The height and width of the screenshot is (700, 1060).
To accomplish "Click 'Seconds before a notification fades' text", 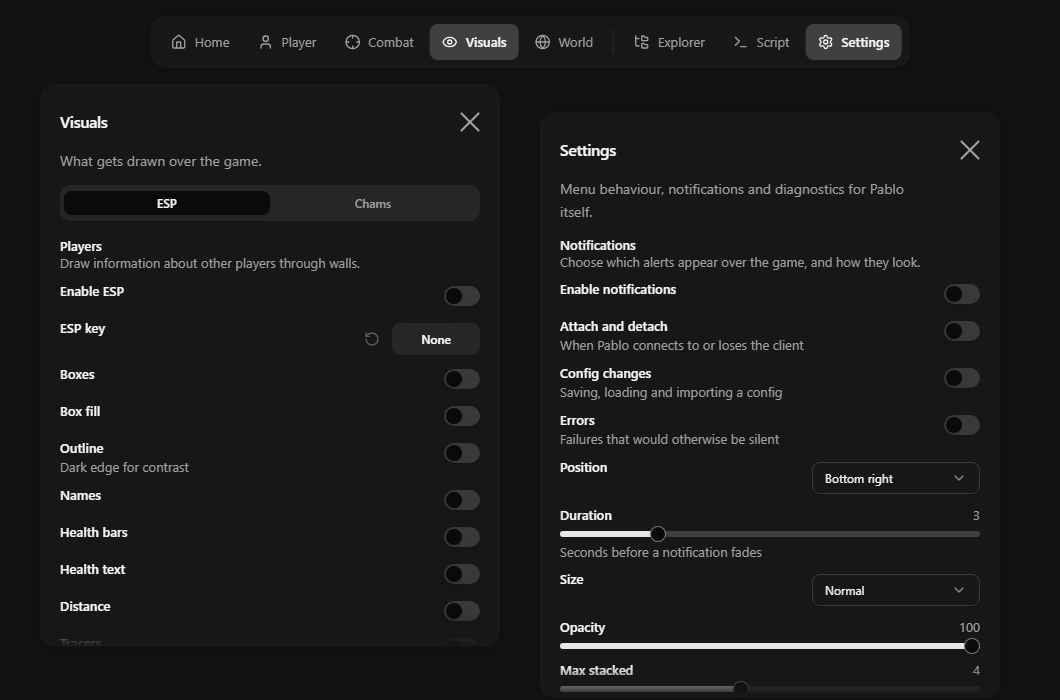I will pos(660,552).
